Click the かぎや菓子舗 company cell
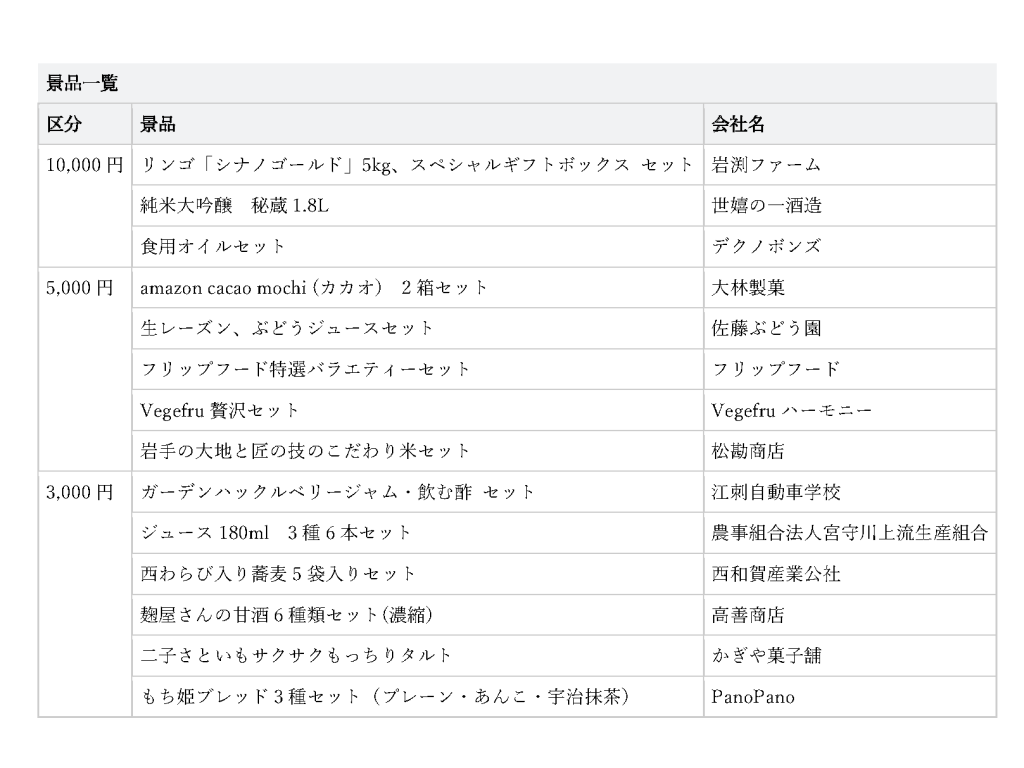Screen dimensions: 1024x768 click(850, 655)
